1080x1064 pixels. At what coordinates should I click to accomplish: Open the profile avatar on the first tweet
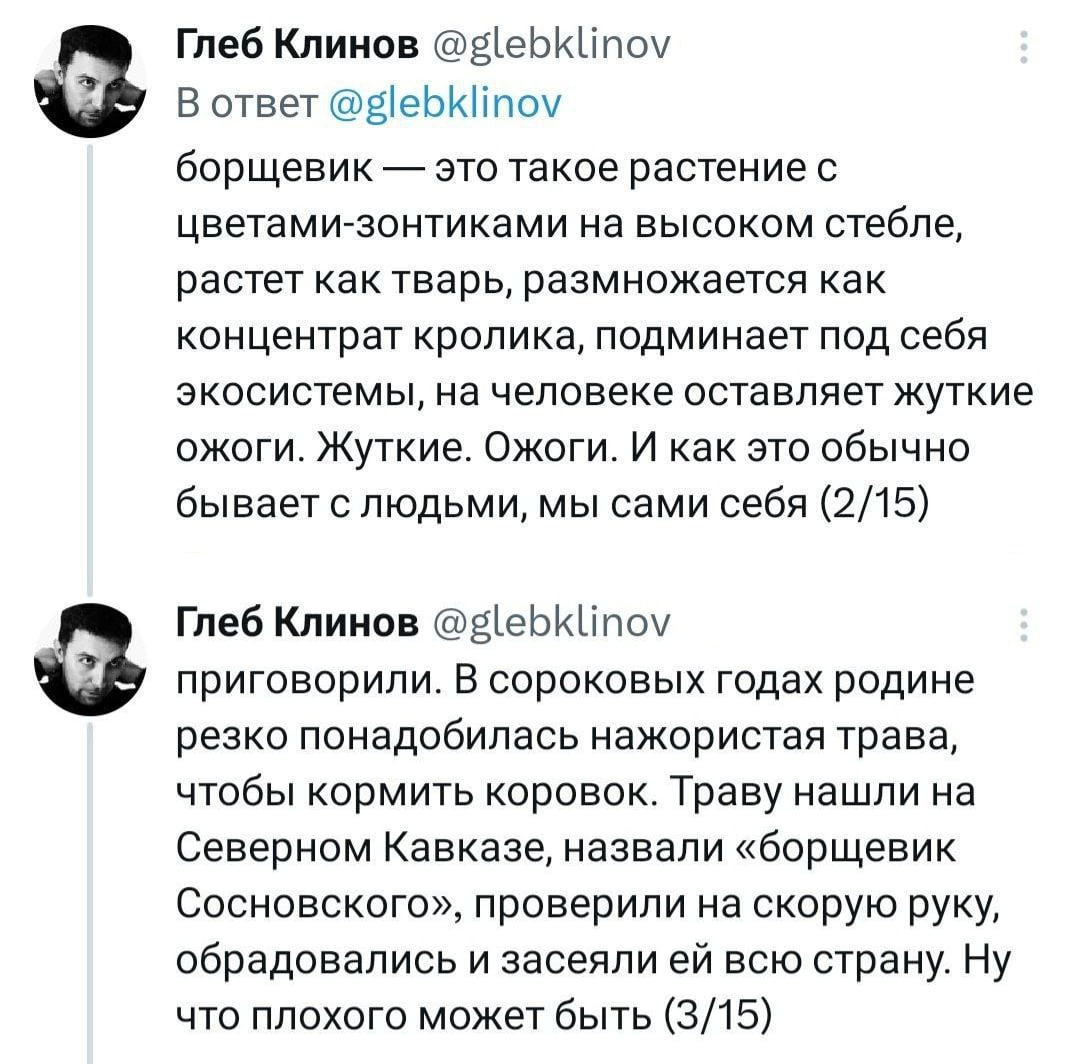coord(90,81)
